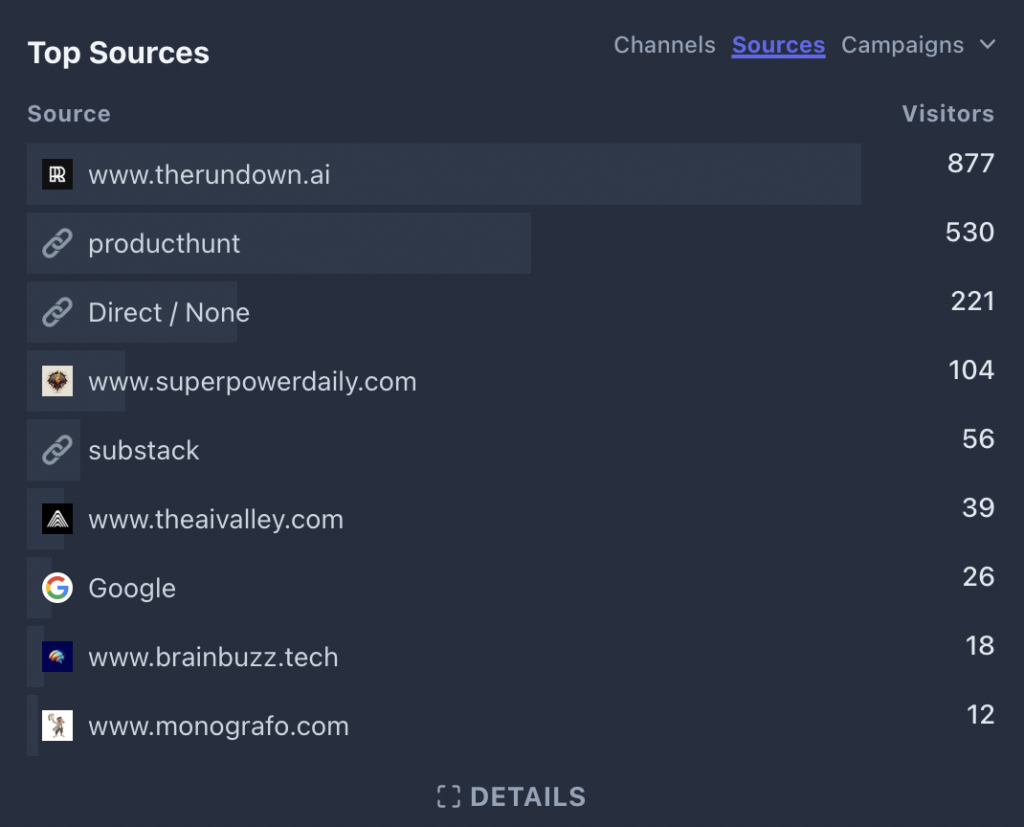Click the monografo.com favicon
Screen dimensions: 1024x827
(57, 726)
